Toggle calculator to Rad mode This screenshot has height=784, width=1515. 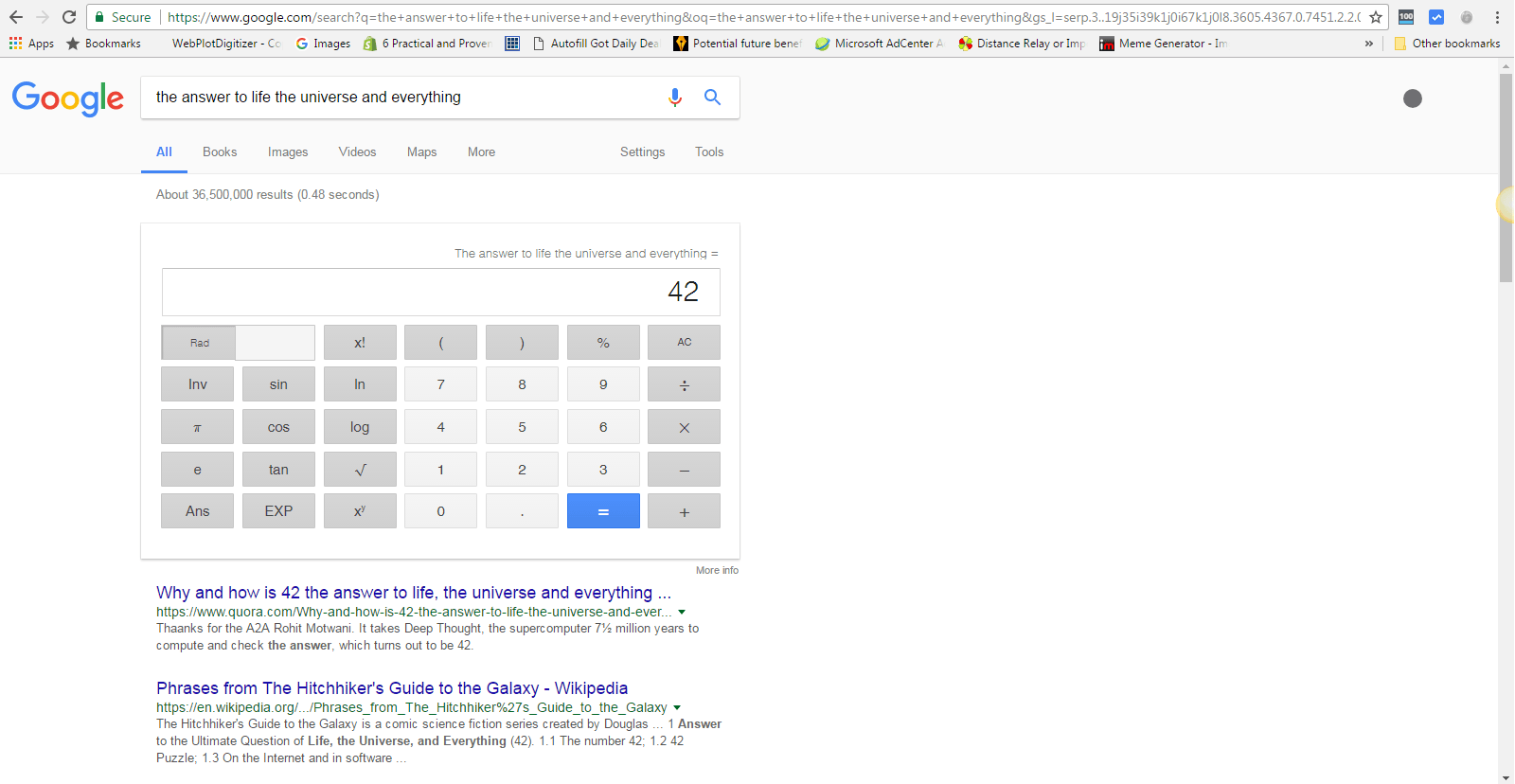pyautogui.click(x=199, y=343)
